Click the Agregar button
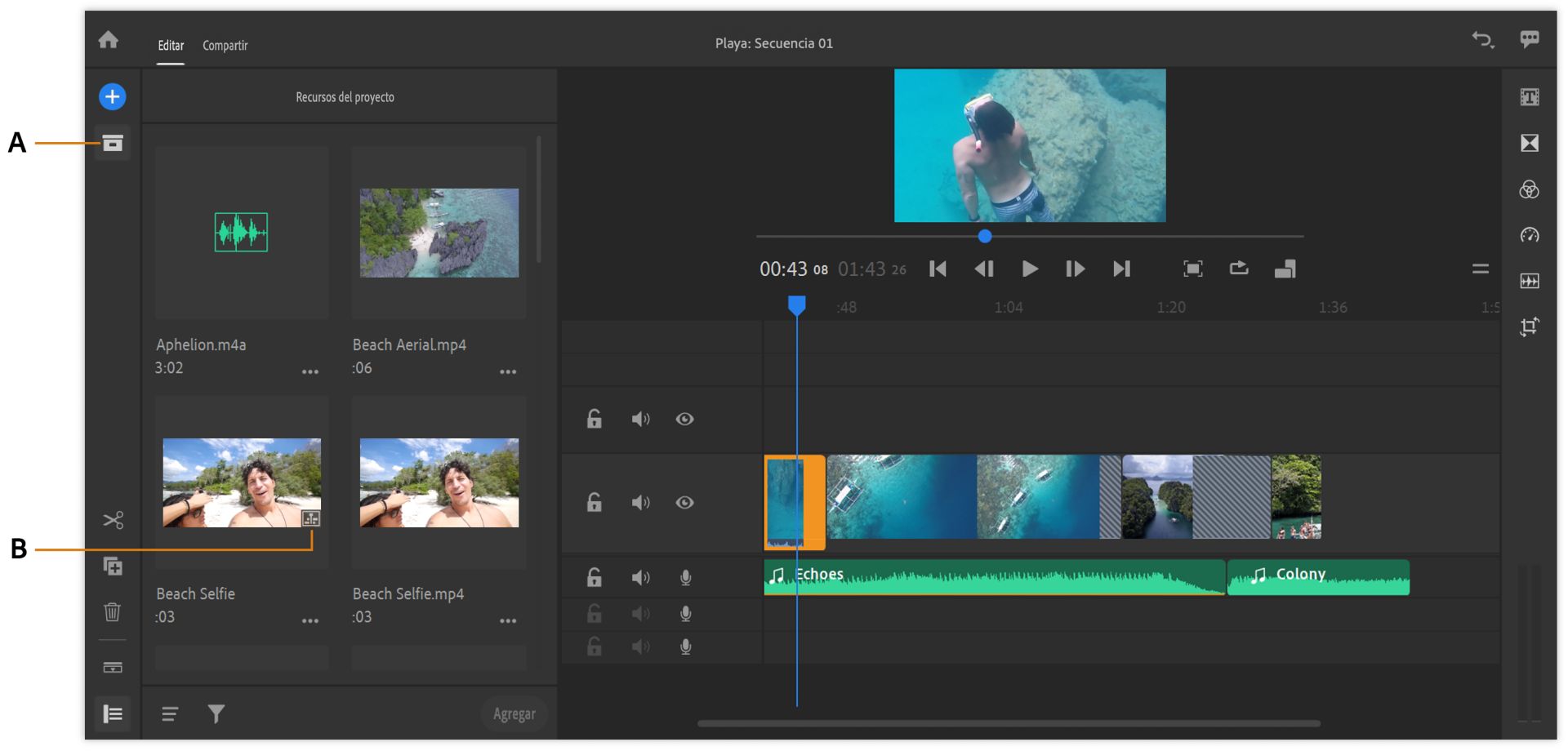 (514, 713)
